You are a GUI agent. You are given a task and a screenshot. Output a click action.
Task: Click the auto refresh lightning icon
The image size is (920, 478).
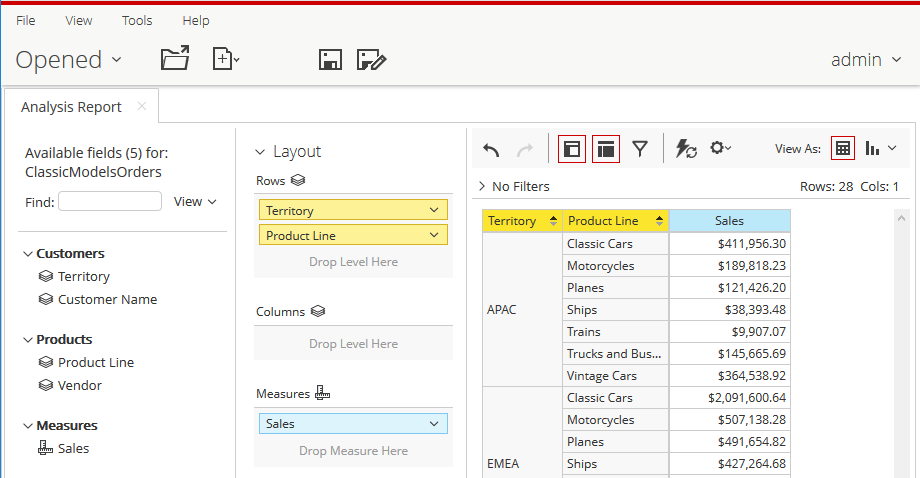point(686,149)
